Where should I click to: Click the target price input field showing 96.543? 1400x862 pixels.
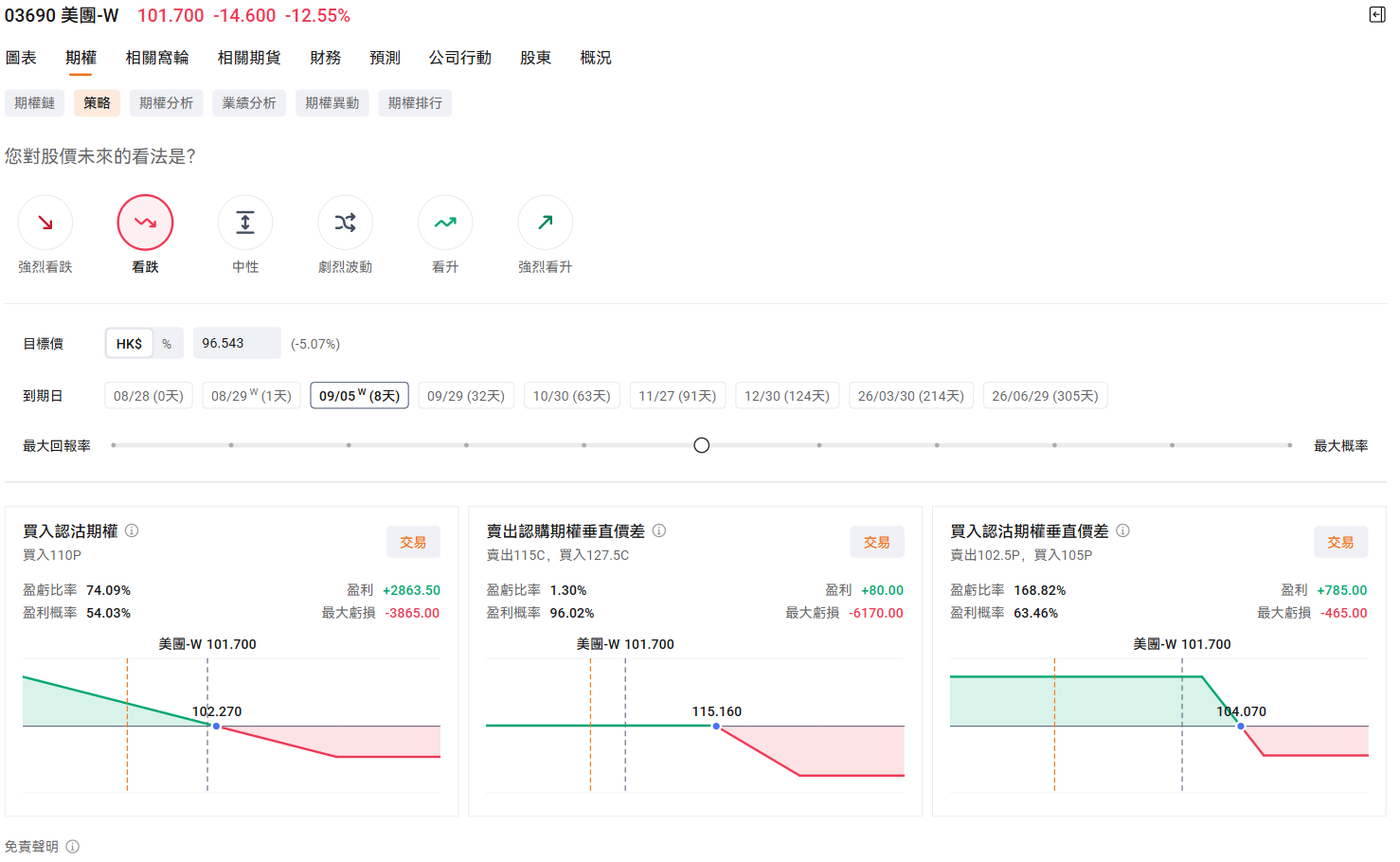pos(237,343)
